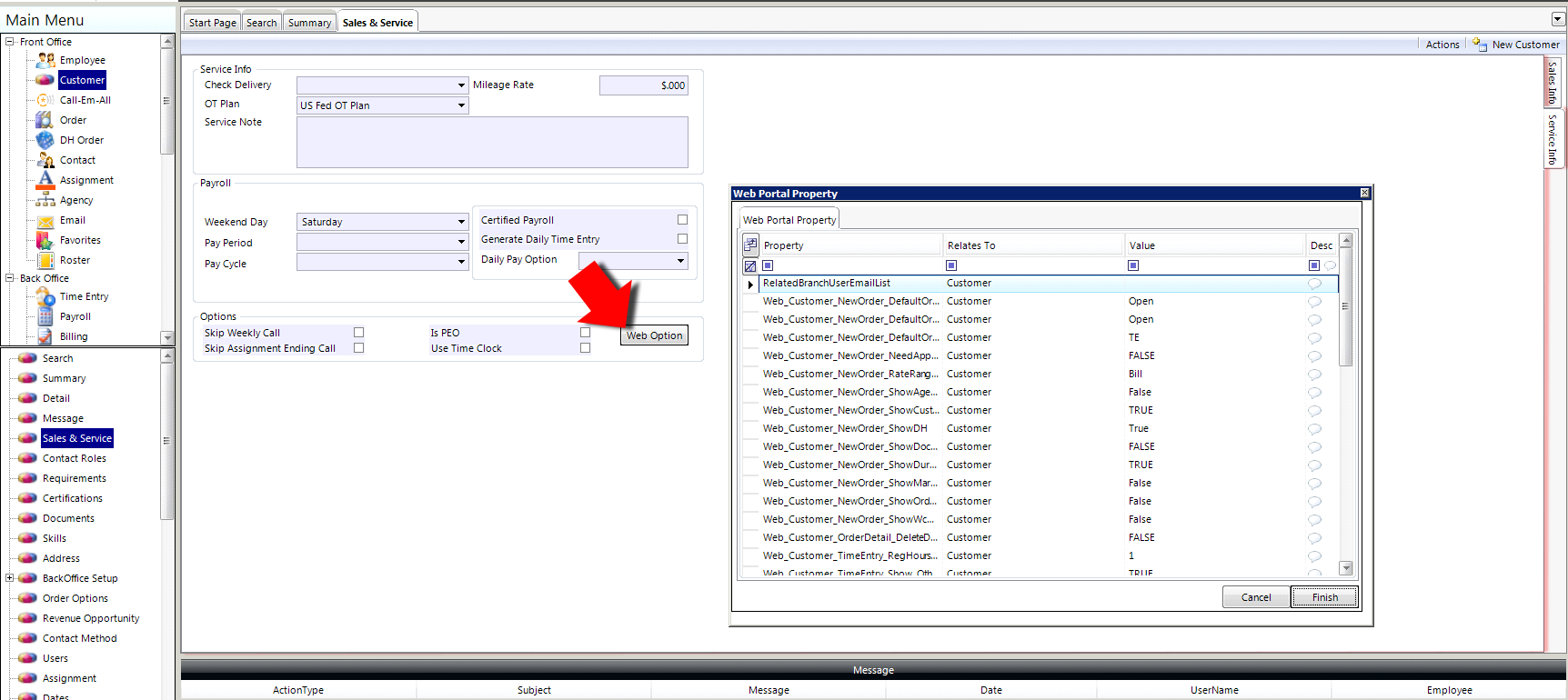The width and height of the screenshot is (1568, 700).
Task: Expand the Weekend Day dropdown
Action: (x=461, y=222)
